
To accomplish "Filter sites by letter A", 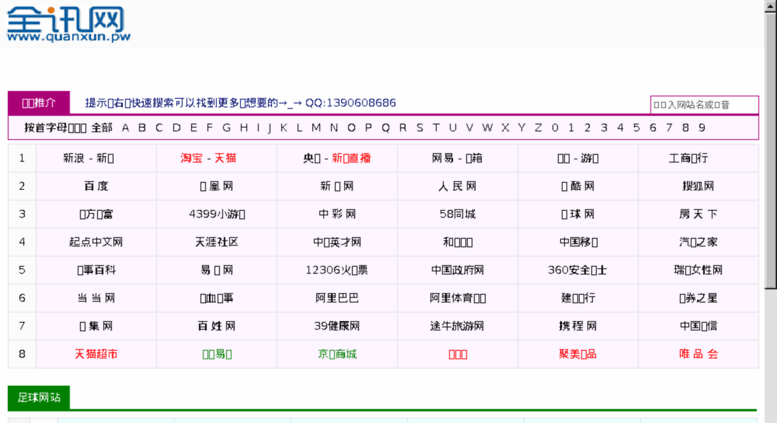I will pos(125,128).
